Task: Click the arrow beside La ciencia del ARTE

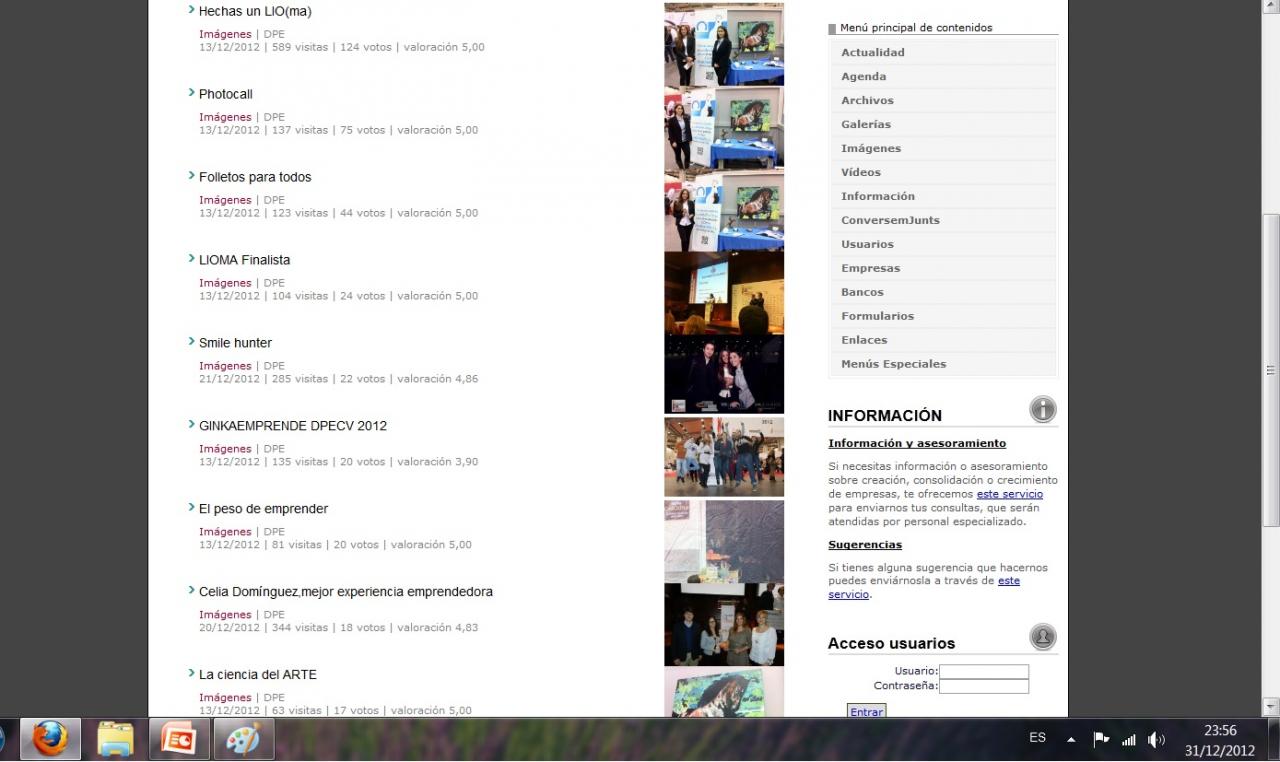Action: click(x=191, y=674)
